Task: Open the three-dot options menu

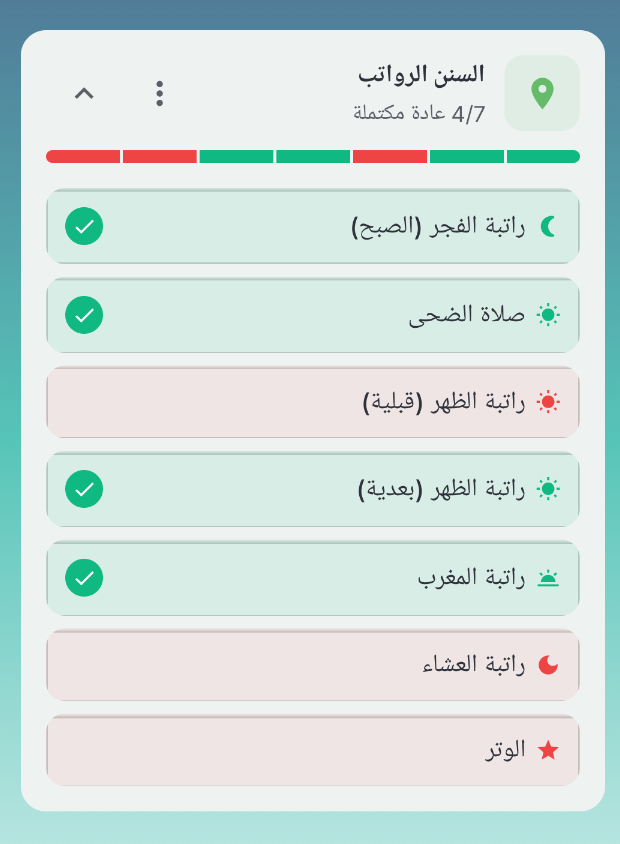Action: coord(159,94)
